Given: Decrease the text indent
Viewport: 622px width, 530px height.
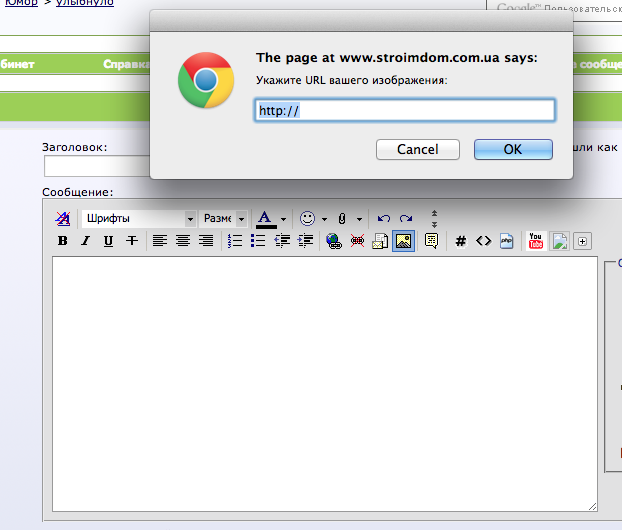Looking at the screenshot, I should [282, 241].
